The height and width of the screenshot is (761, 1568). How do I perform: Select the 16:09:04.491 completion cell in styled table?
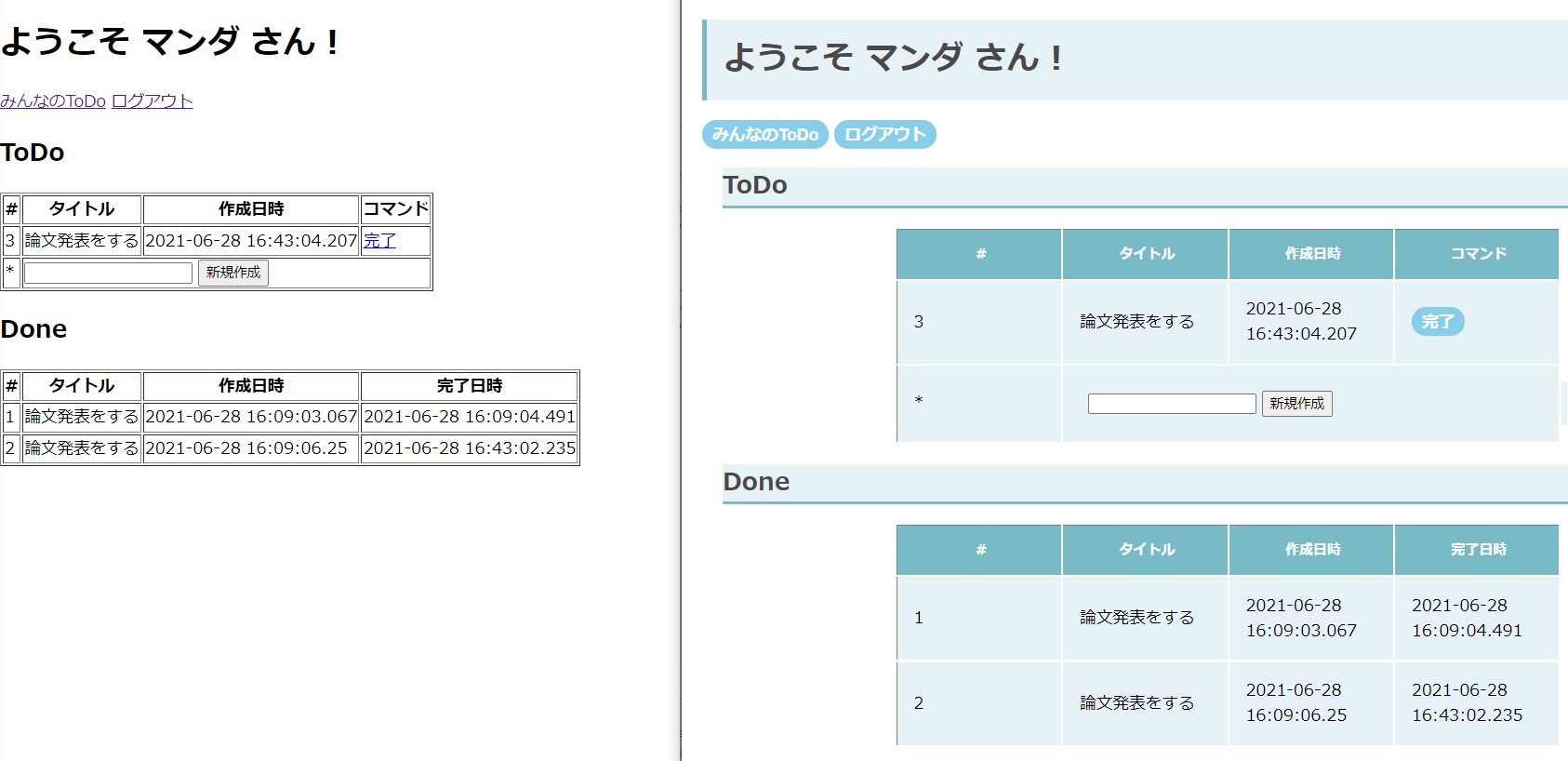(x=1467, y=618)
